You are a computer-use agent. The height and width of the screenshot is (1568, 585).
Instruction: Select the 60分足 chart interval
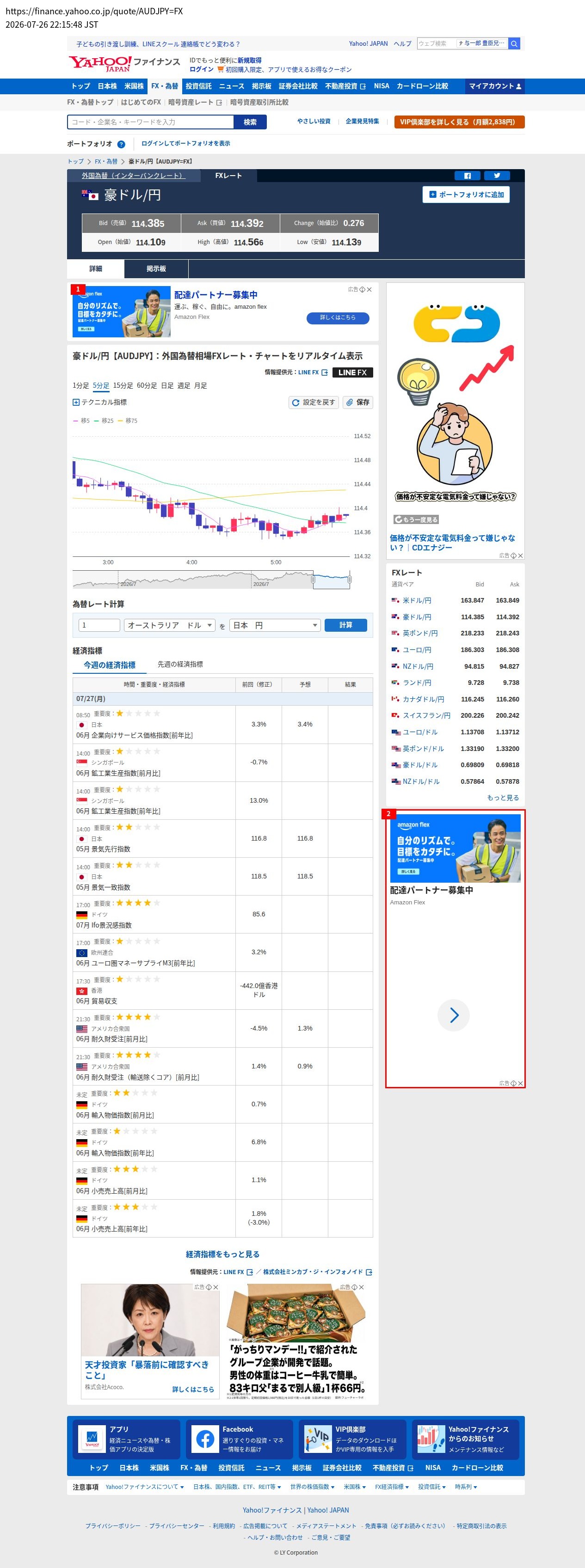coord(147,386)
